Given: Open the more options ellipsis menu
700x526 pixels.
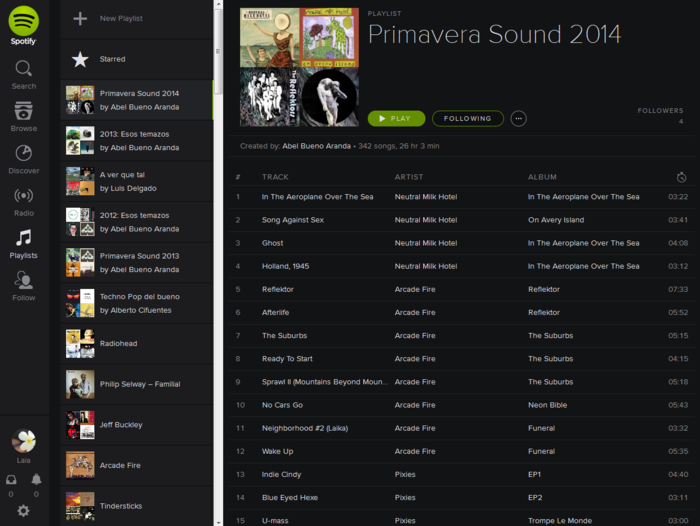Looking at the screenshot, I should click(518, 118).
